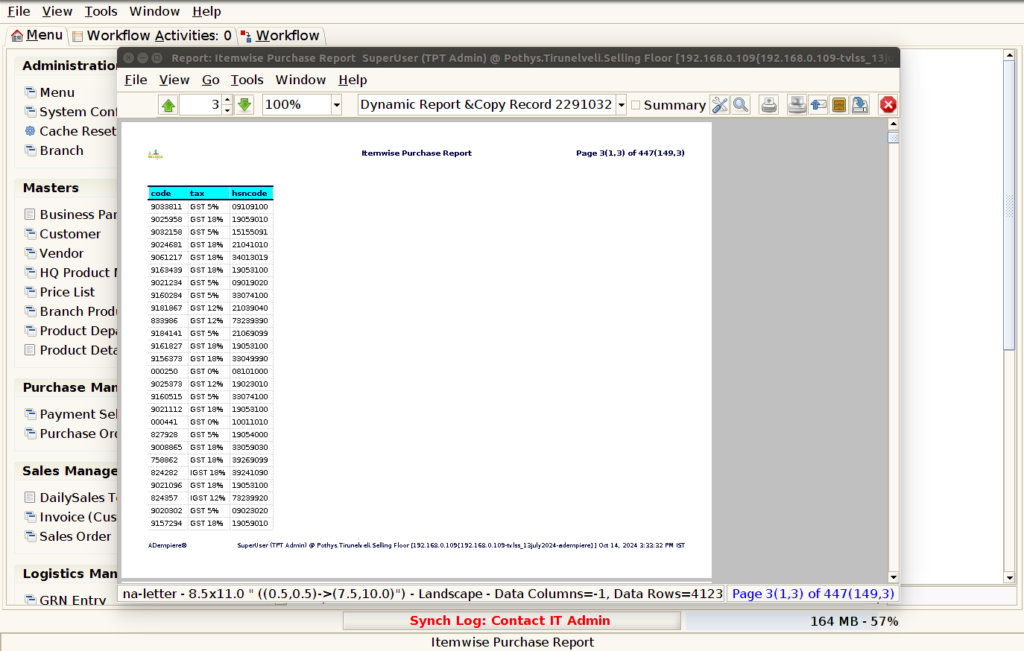This screenshot has height=651, width=1024.
Task: Click the blue arrow send icon
Action: pos(818,105)
